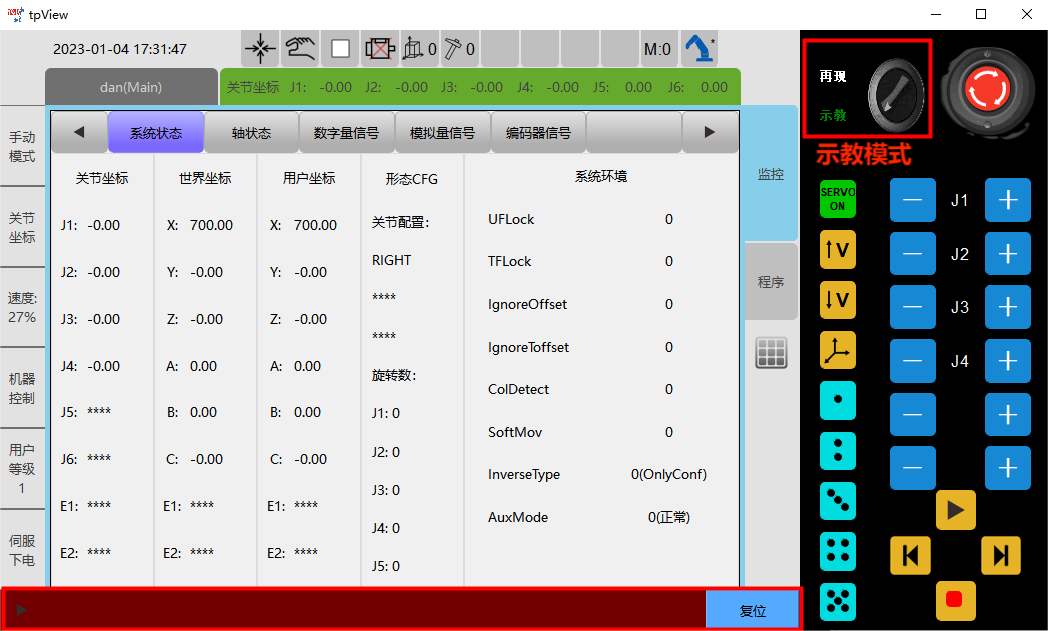
Task: Open the grid keypad panel icon
Action: [771, 351]
